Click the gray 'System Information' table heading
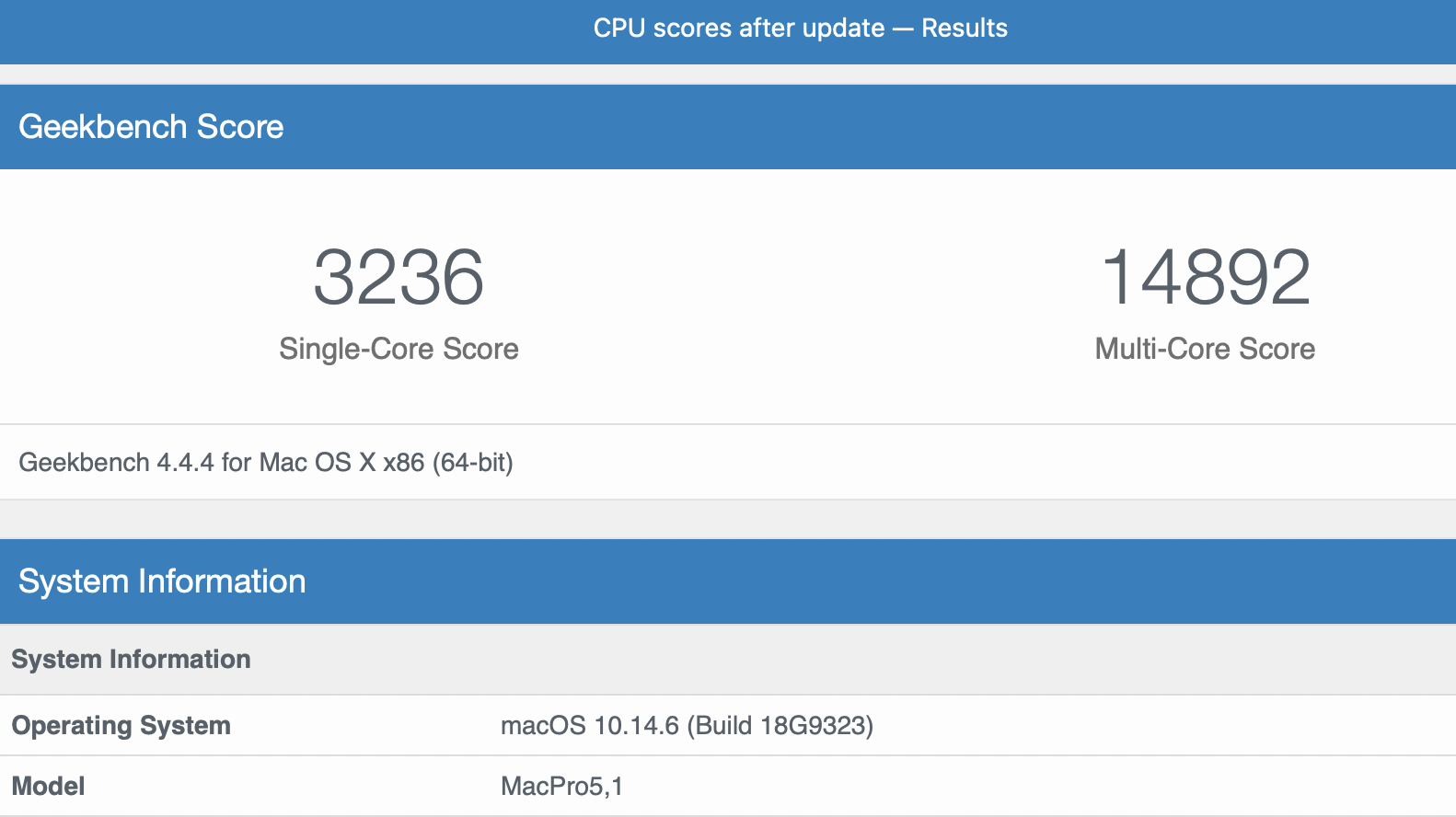Screen dimensions: 1456x817 click(131, 659)
